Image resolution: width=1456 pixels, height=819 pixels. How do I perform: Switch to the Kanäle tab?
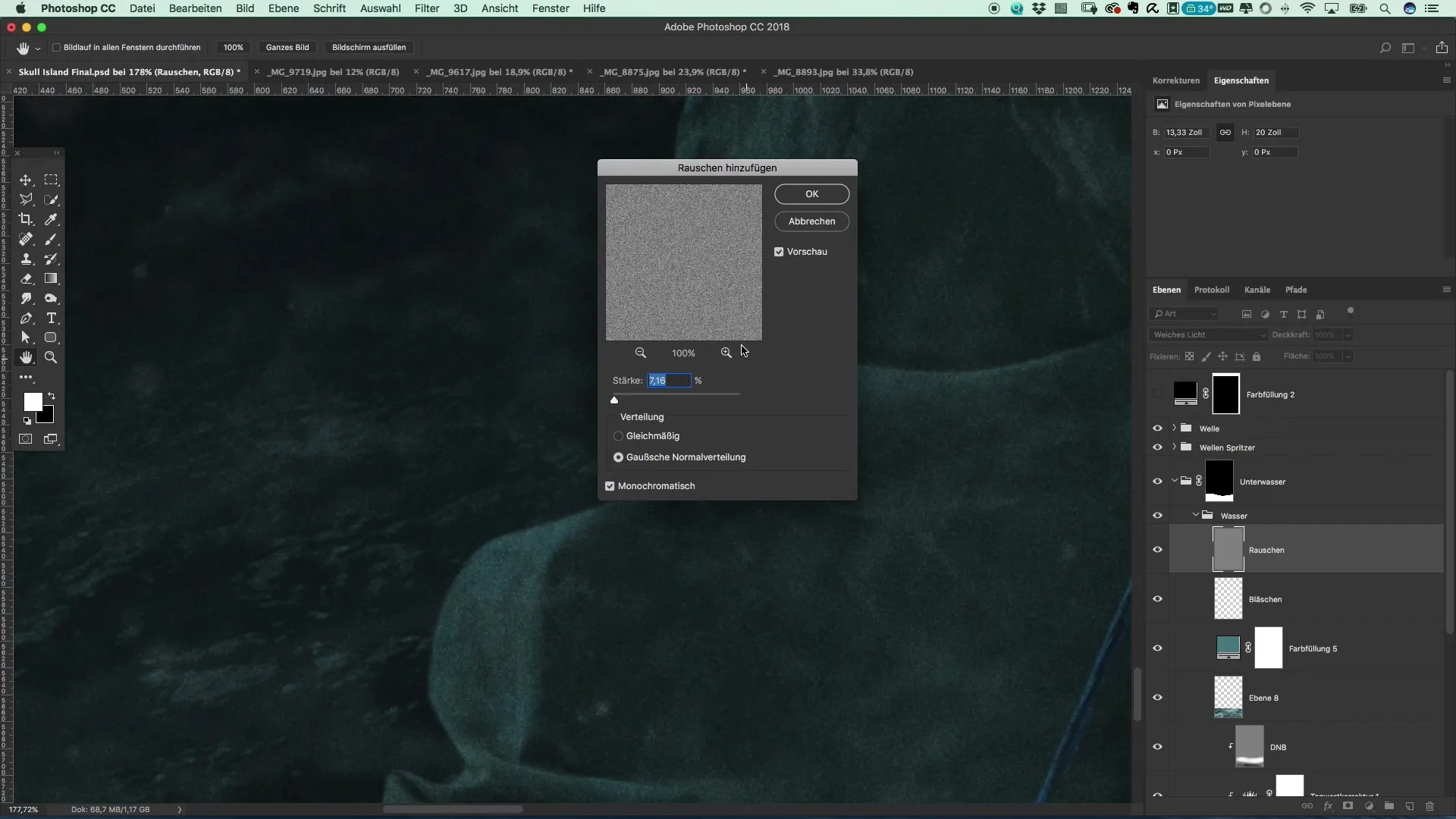(1257, 290)
